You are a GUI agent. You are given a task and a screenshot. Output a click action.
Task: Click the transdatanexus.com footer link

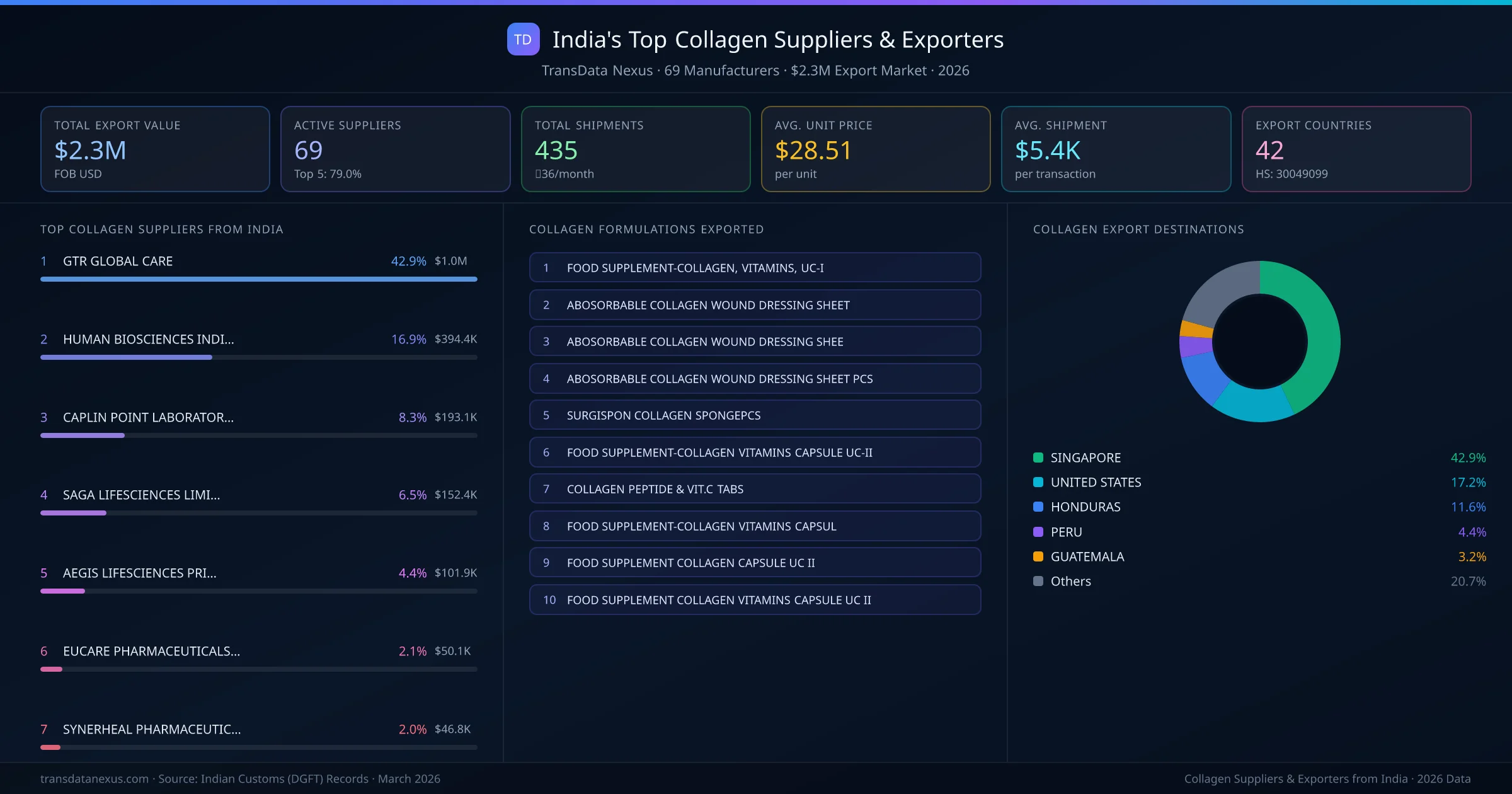(94, 779)
